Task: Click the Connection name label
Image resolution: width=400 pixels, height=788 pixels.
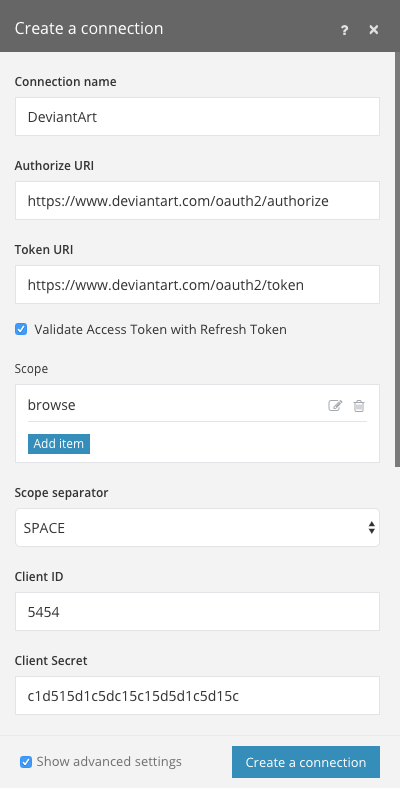Action: 65,82
